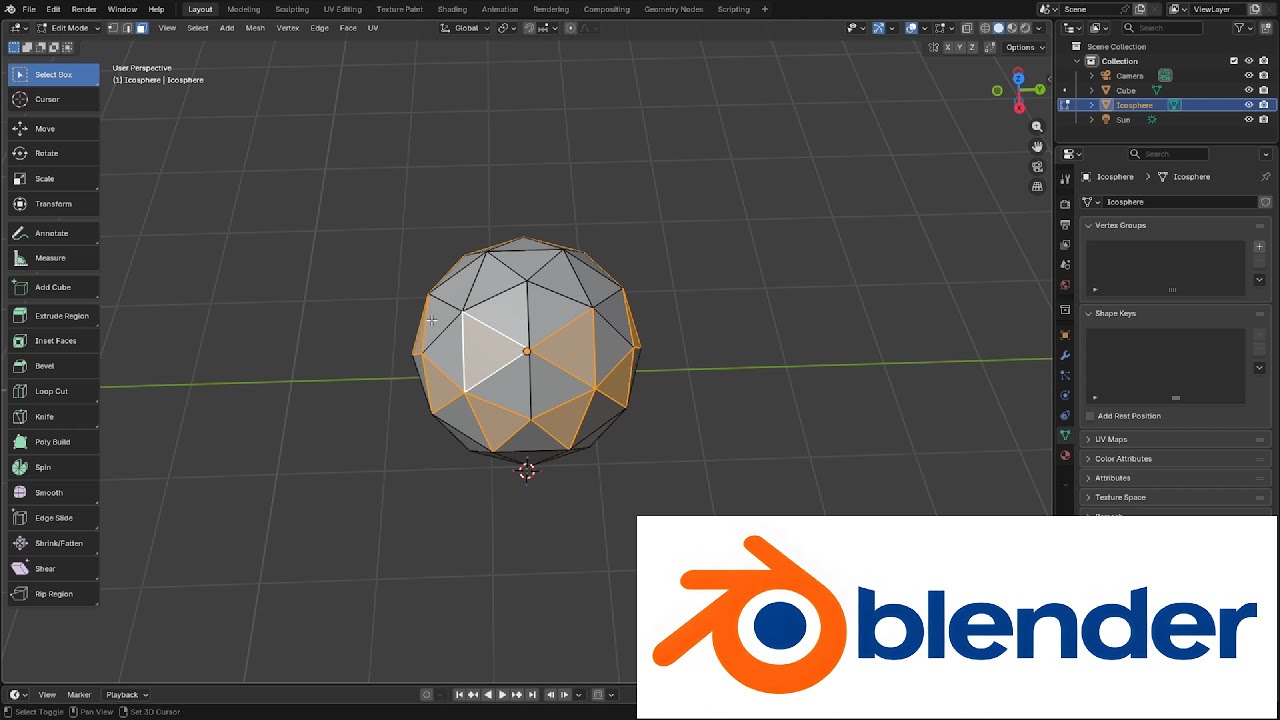Select the Shrink/Fatten tool
The image size is (1280, 720).
pyautogui.click(x=53, y=543)
